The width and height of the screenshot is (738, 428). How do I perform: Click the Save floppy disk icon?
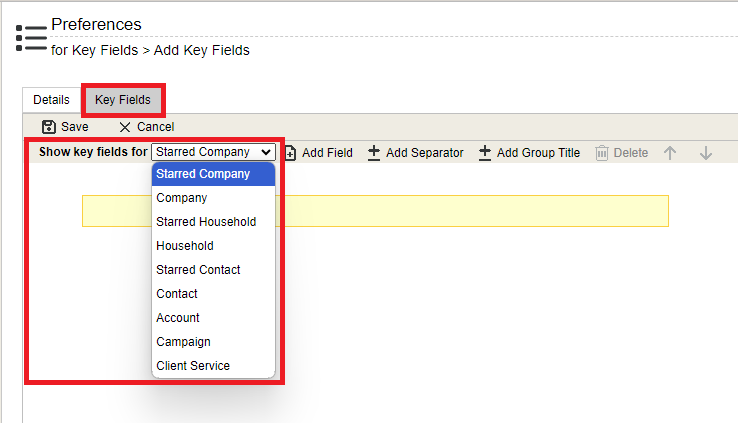tap(48, 127)
